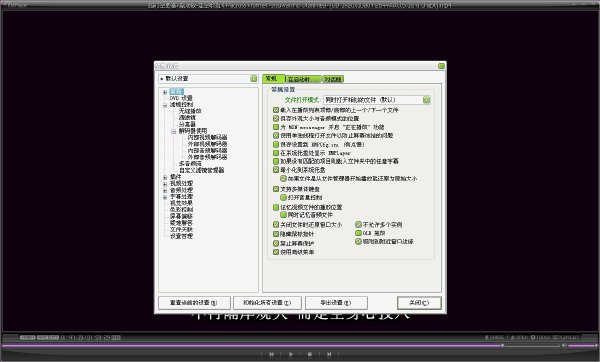The image size is (600, 362).
Task: Collapse the 滤镜控制 tree node
Action: click(165, 105)
